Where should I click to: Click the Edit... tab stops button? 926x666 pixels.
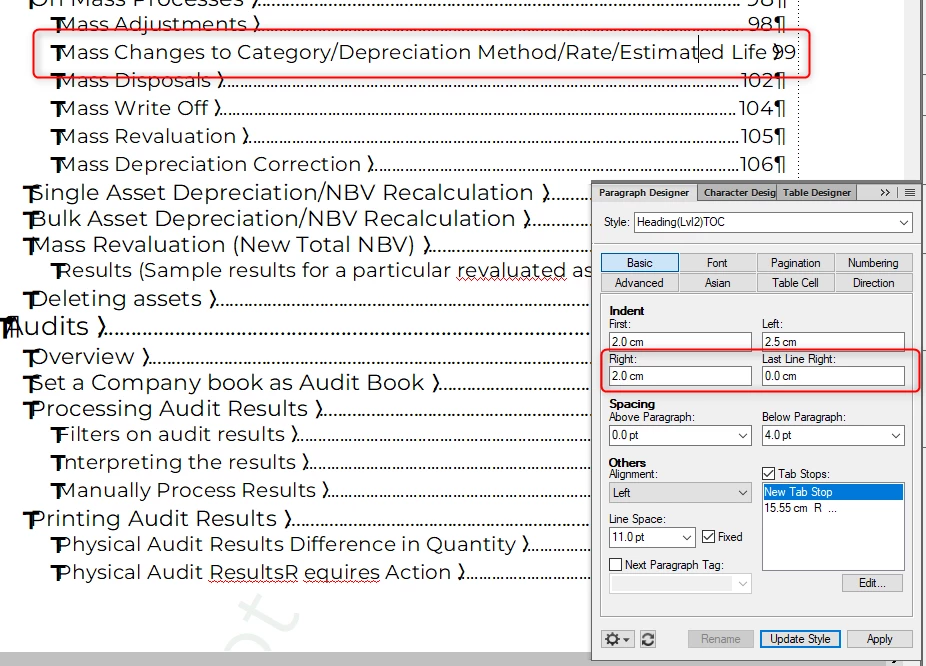(872, 583)
